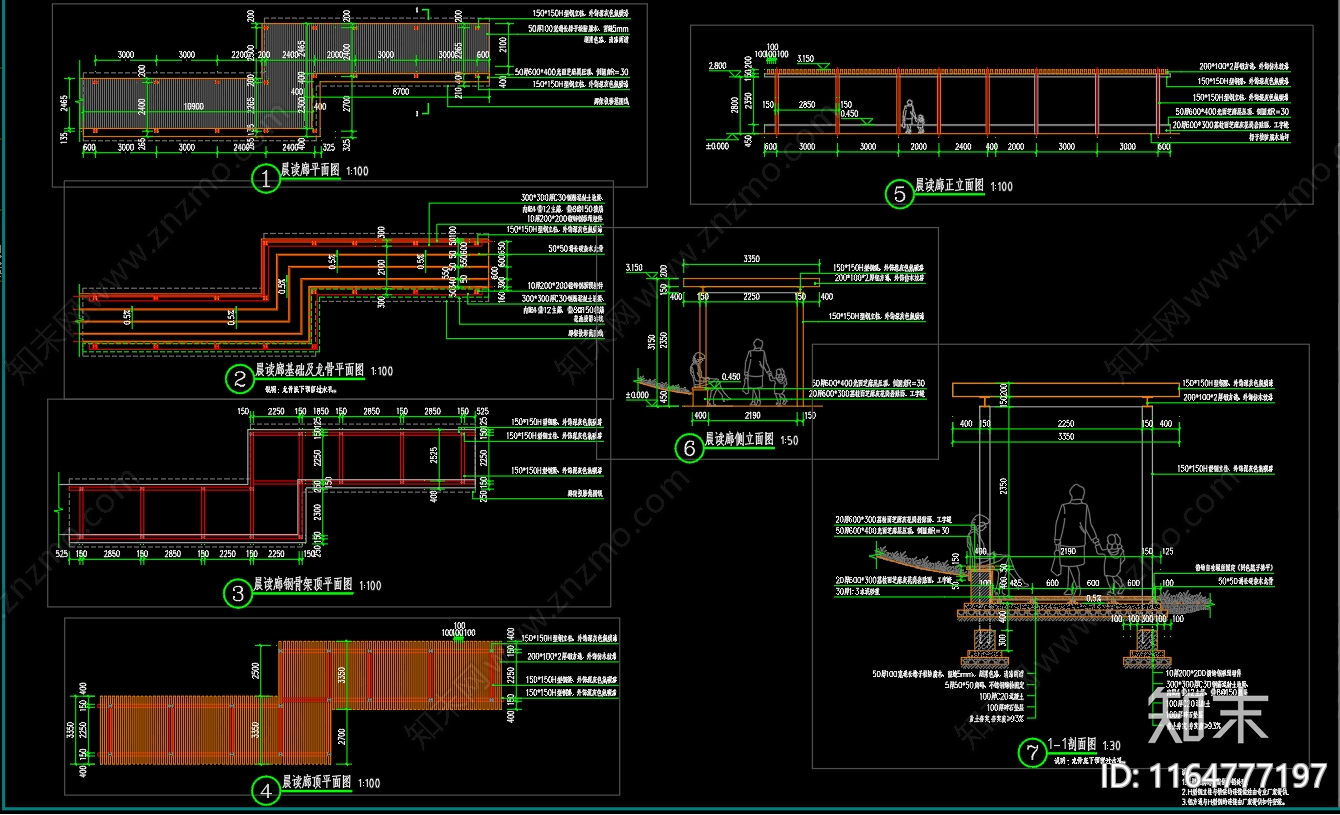Click the circled number 7 drawing marker
Screen dimensions: 1340x815
coord(1031,753)
